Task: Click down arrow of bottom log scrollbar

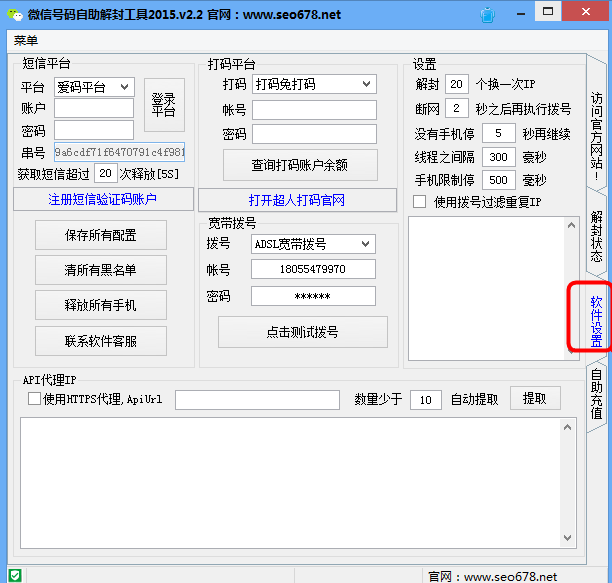Action: (x=568, y=538)
